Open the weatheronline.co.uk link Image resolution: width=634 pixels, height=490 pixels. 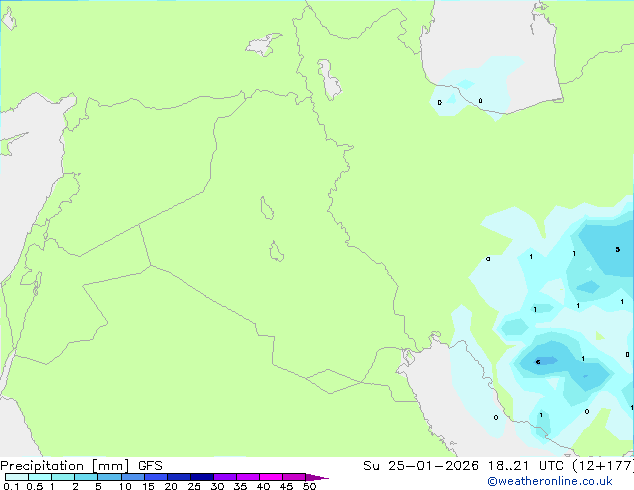click(550, 481)
